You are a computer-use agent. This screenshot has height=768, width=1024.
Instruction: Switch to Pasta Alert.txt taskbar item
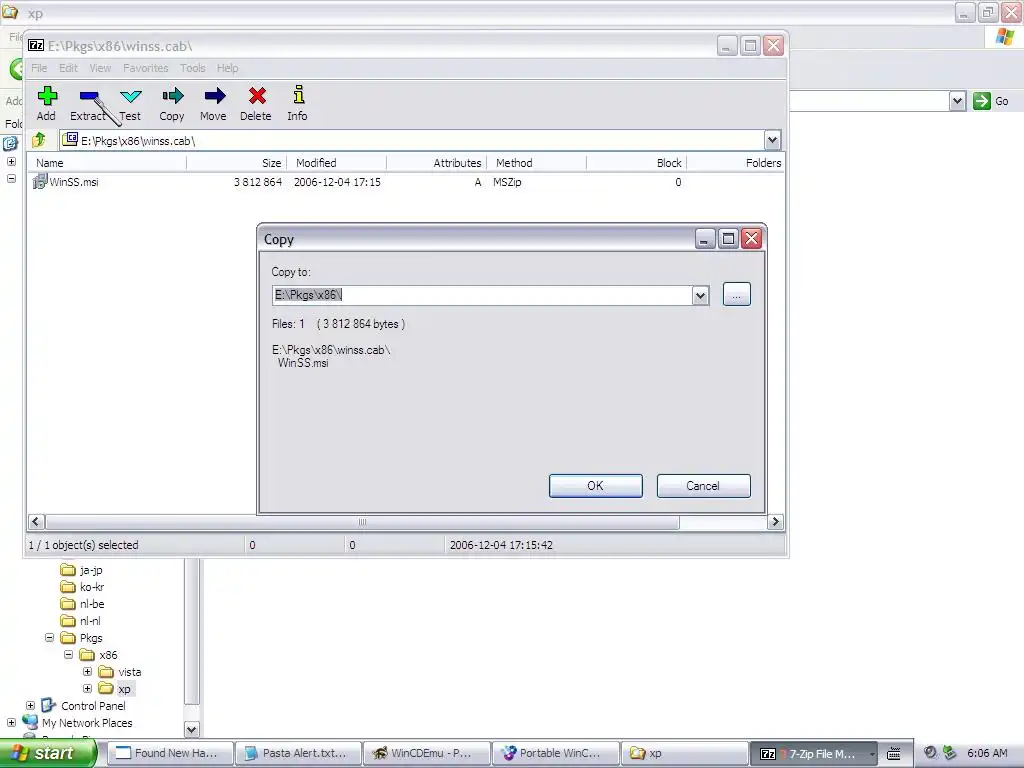(x=298, y=753)
